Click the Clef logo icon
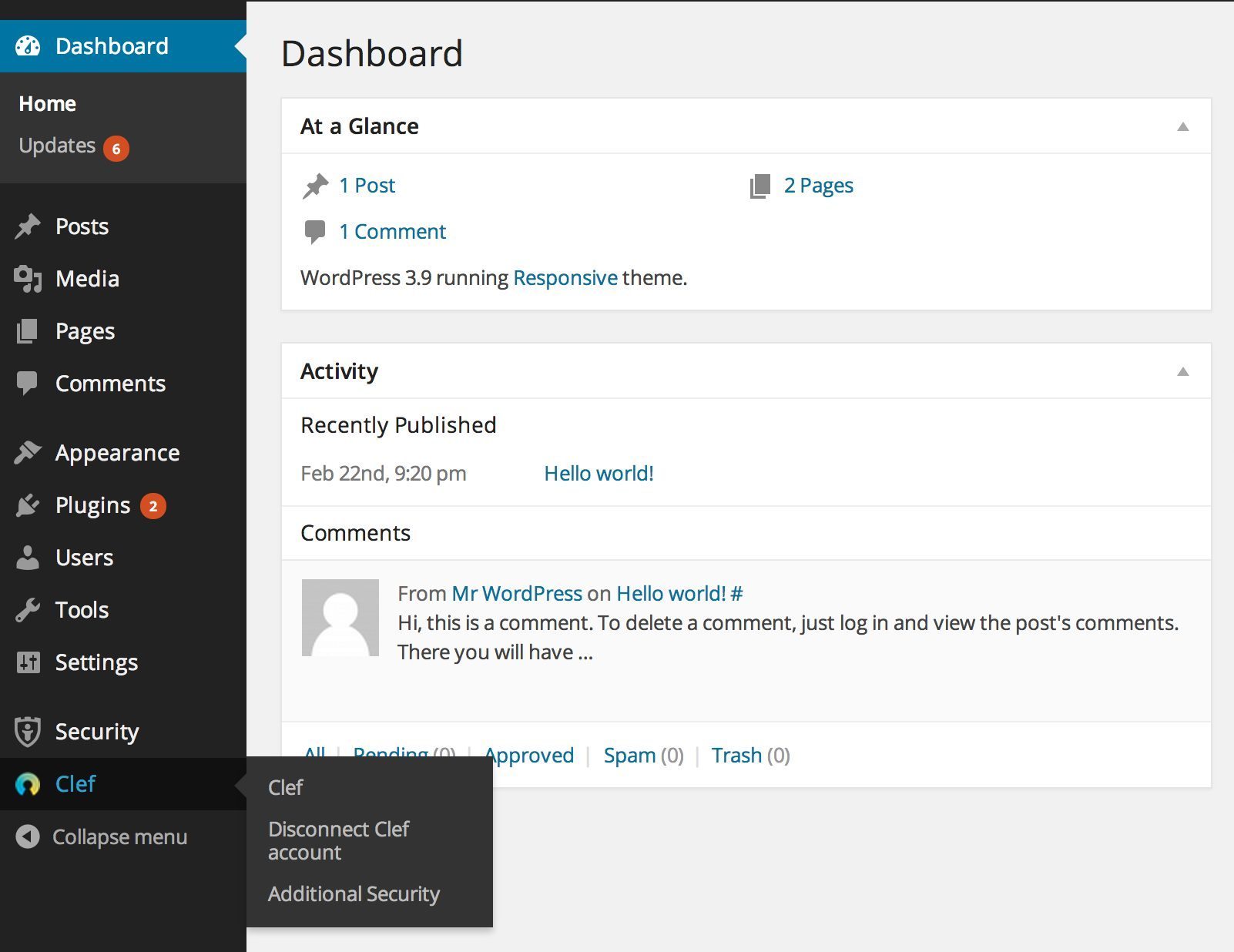This screenshot has height=952, width=1234. pos(28,784)
